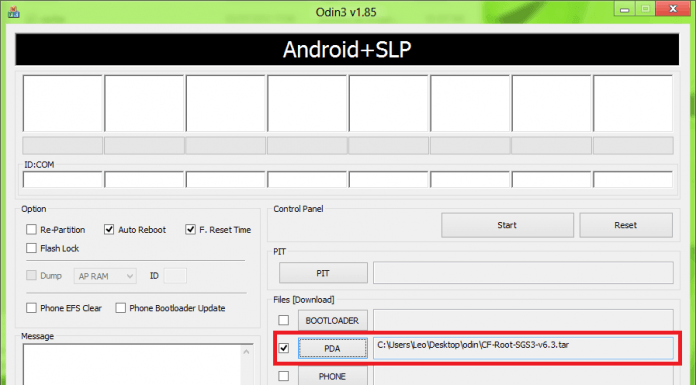
Task: Click the PDA browse button
Action: pyautogui.click(x=332, y=349)
